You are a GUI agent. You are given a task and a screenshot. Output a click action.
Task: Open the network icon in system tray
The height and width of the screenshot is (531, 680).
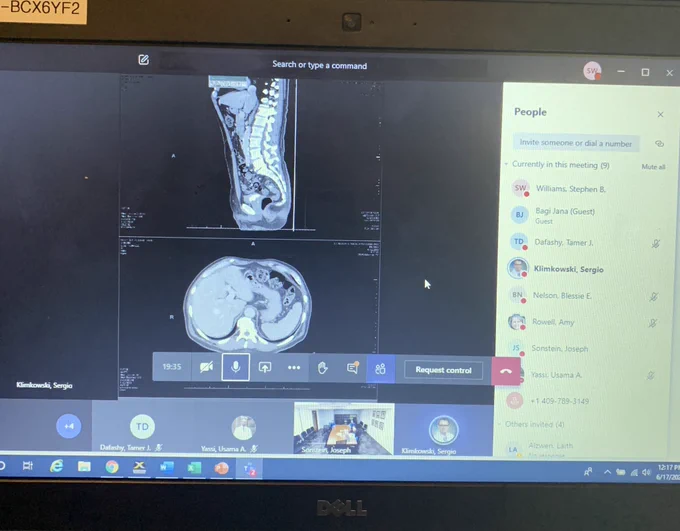coord(634,472)
